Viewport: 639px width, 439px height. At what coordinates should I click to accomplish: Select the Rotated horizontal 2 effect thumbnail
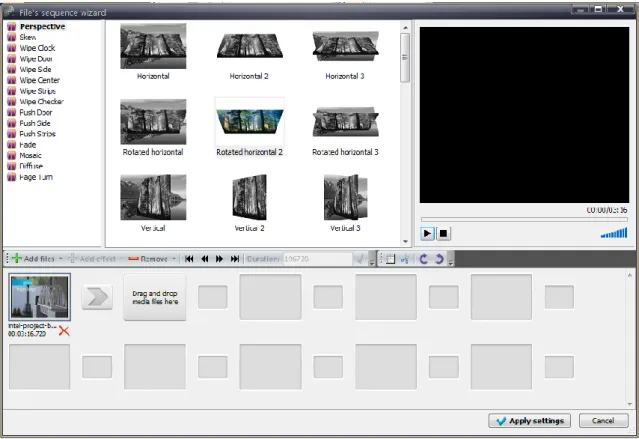tap(250, 121)
